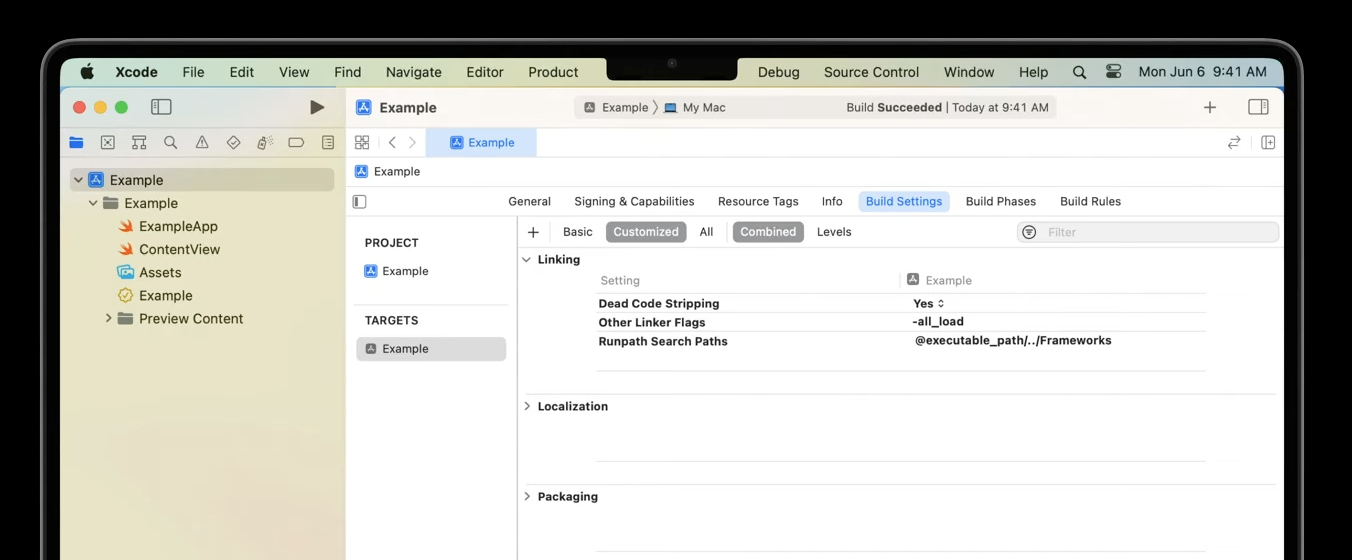Click the -all_load linker flags value
Image resolution: width=1352 pixels, height=560 pixels.
pyautogui.click(x=938, y=322)
